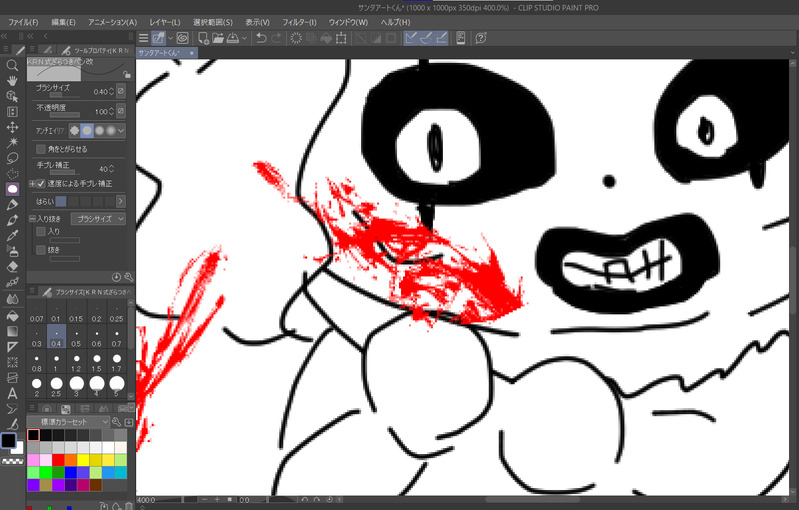This screenshot has height=510, width=799.
Task: Uncheck the 速度による手ブレ補正 checkbox
Action: (x=41, y=183)
